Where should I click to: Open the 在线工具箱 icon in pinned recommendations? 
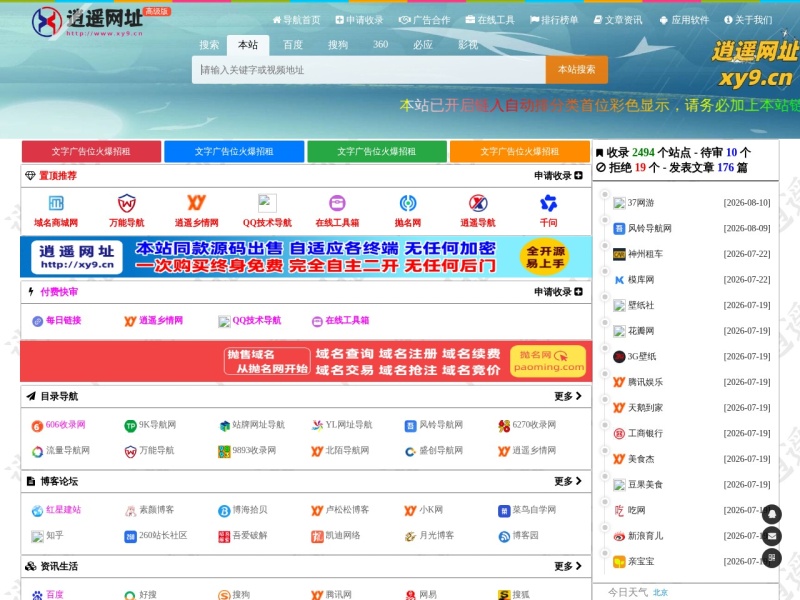click(x=337, y=203)
